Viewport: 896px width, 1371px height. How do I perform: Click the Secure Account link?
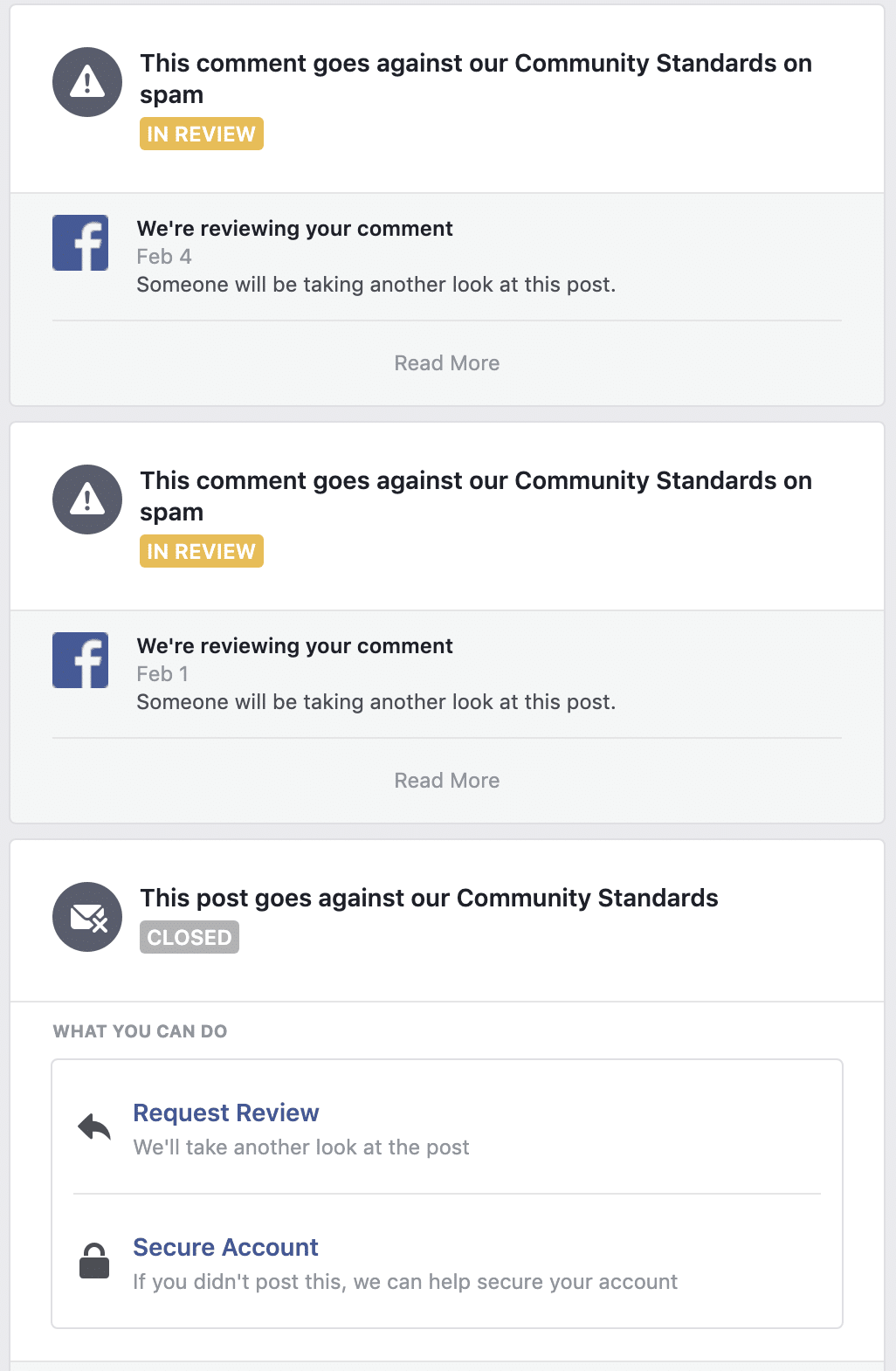224,1247
